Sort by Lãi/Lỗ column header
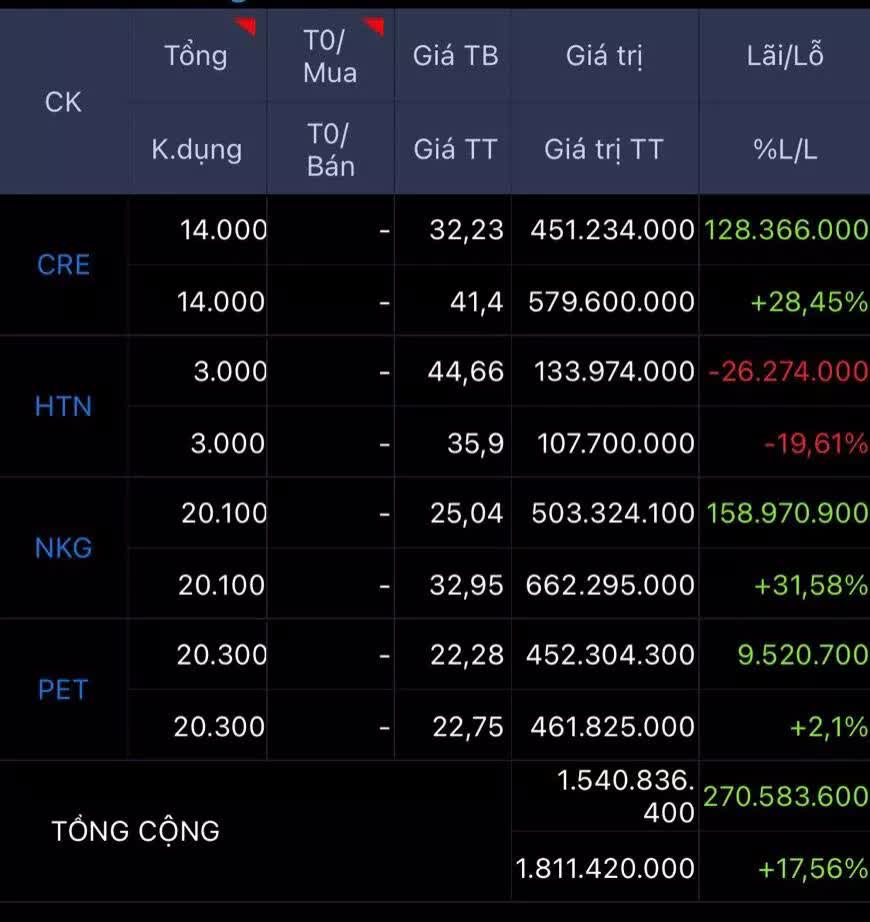The width and height of the screenshot is (870, 922). [x=785, y=56]
